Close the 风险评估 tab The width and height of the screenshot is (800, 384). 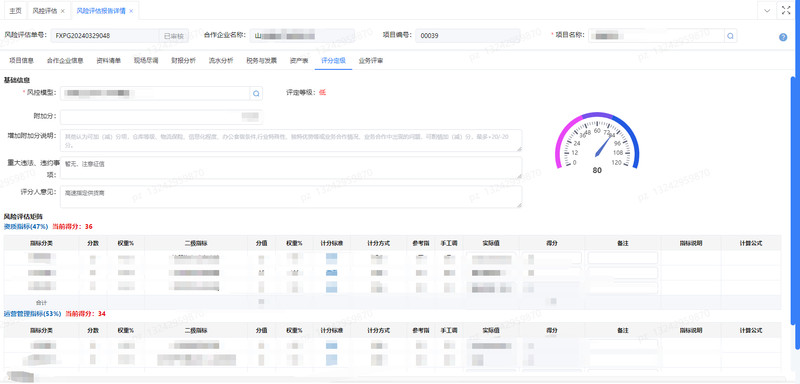[63, 11]
